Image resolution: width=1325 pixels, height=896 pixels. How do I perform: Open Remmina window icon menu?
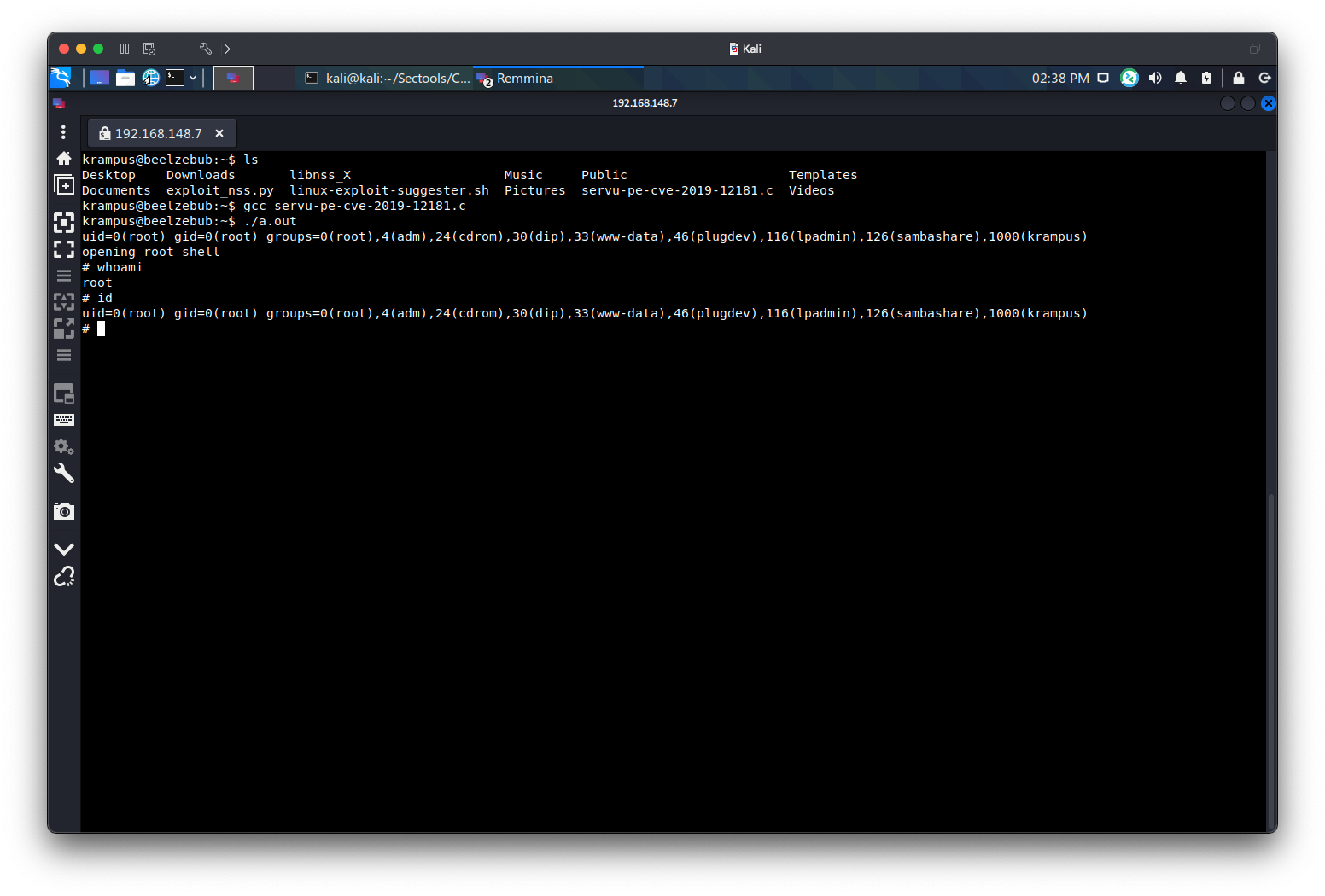click(59, 103)
